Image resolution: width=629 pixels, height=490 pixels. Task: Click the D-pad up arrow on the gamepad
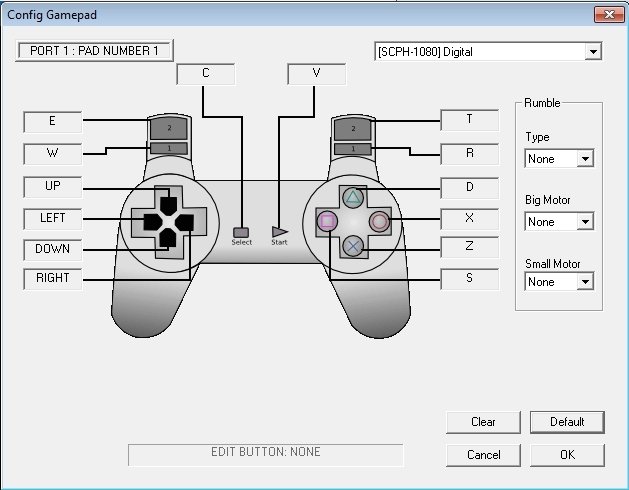[x=168, y=205]
